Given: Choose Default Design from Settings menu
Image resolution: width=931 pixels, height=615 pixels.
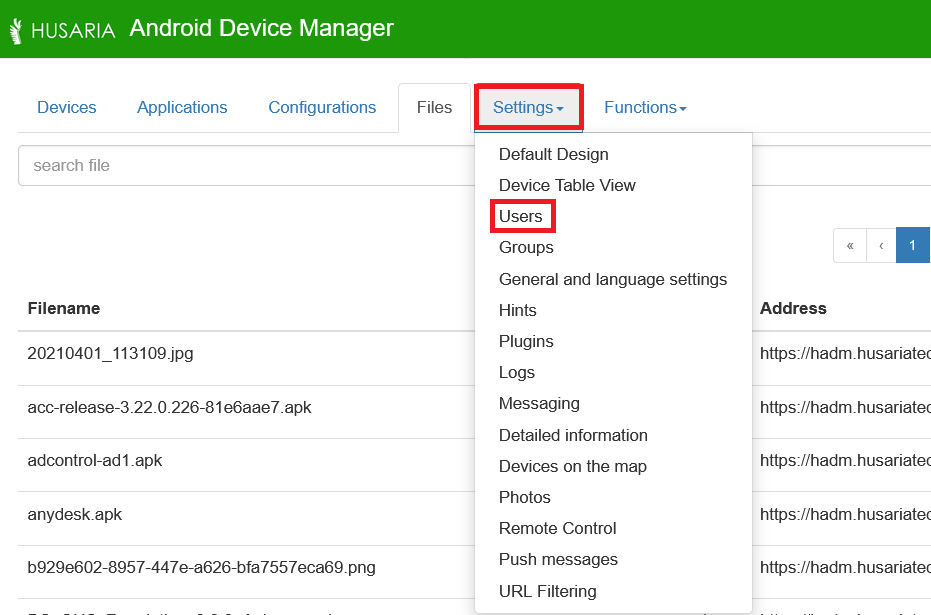Looking at the screenshot, I should pos(553,154).
